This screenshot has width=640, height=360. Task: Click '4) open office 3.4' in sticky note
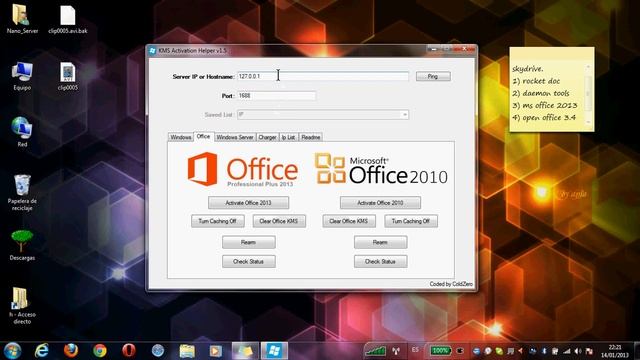[x=544, y=118]
